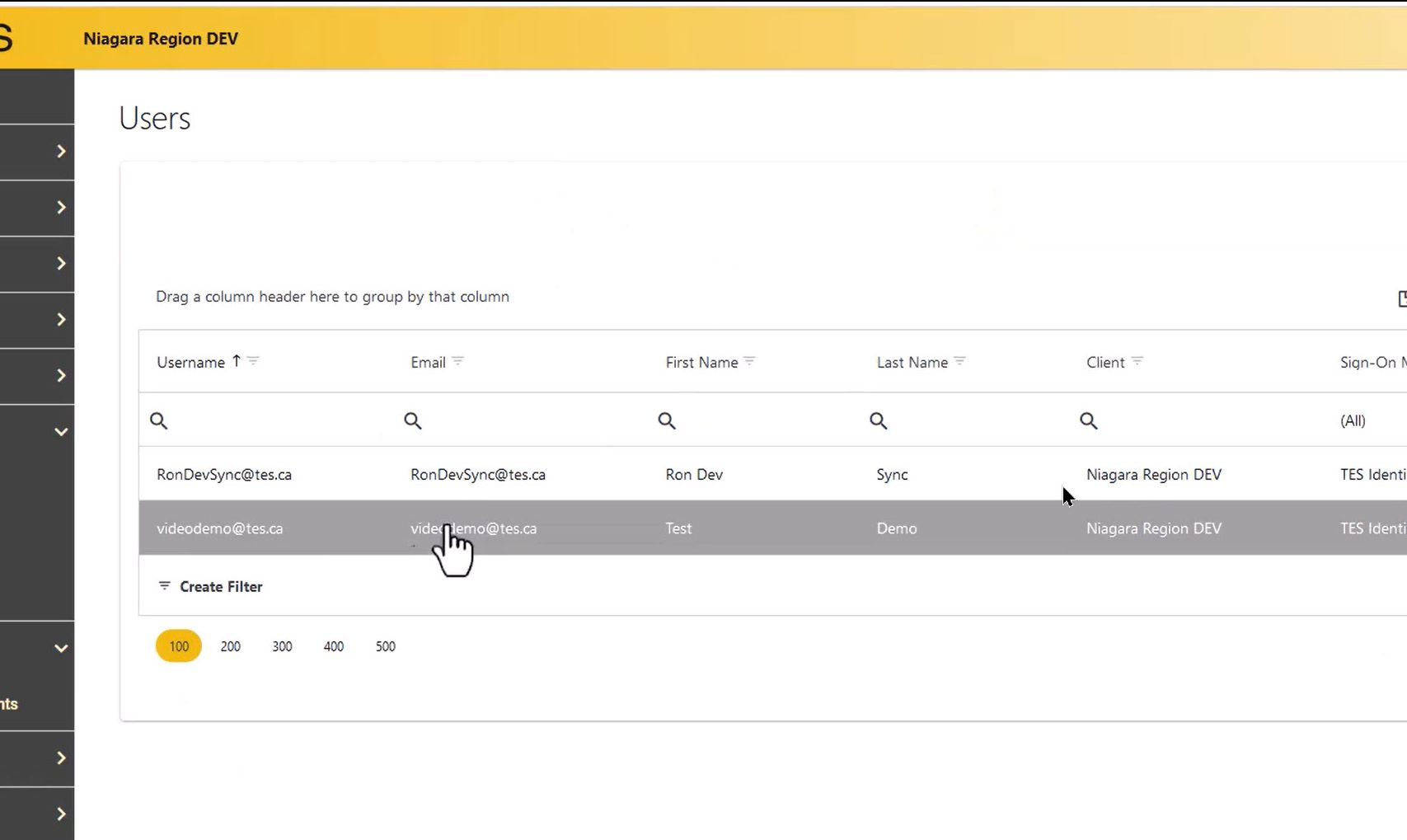Click the search magnifier under Email column

coord(413,421)
